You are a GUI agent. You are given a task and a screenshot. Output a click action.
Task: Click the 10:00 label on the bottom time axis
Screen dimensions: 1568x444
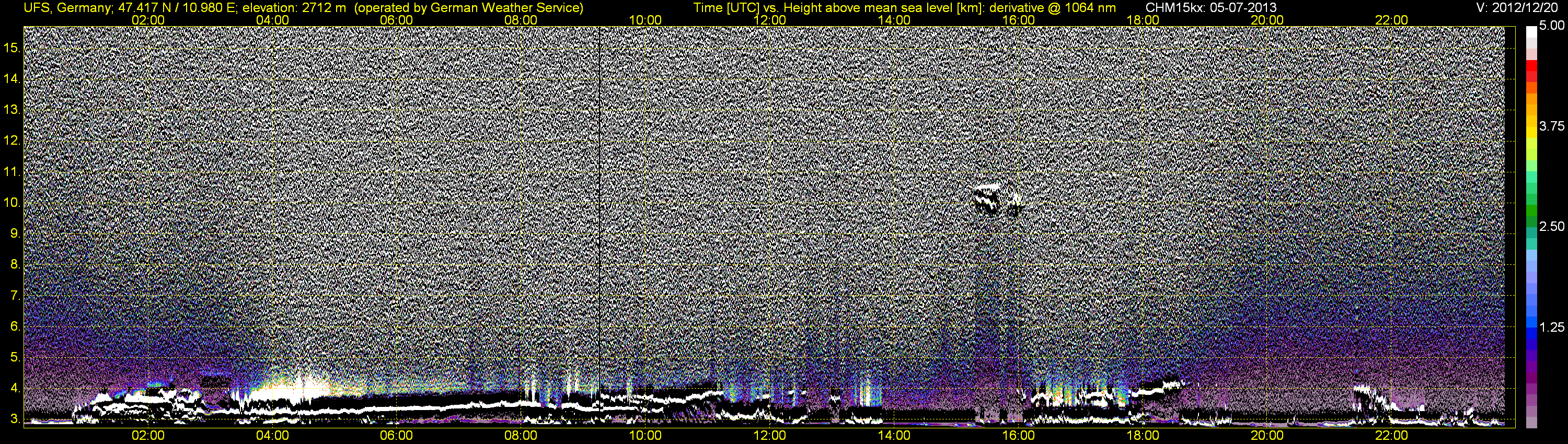click(x=645, y=436)
